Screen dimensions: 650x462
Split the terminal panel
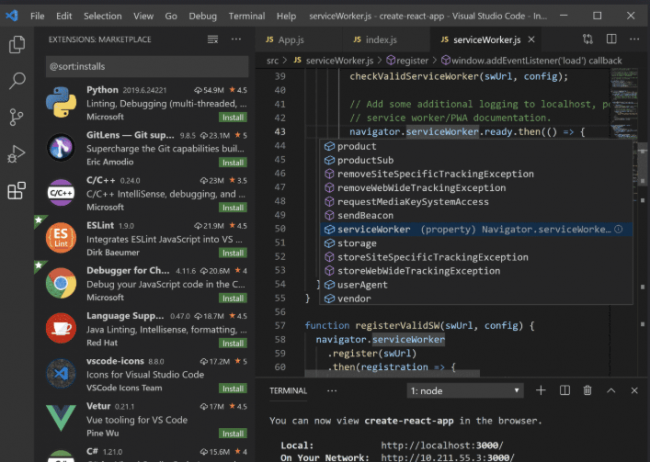(x=565, y=390)
